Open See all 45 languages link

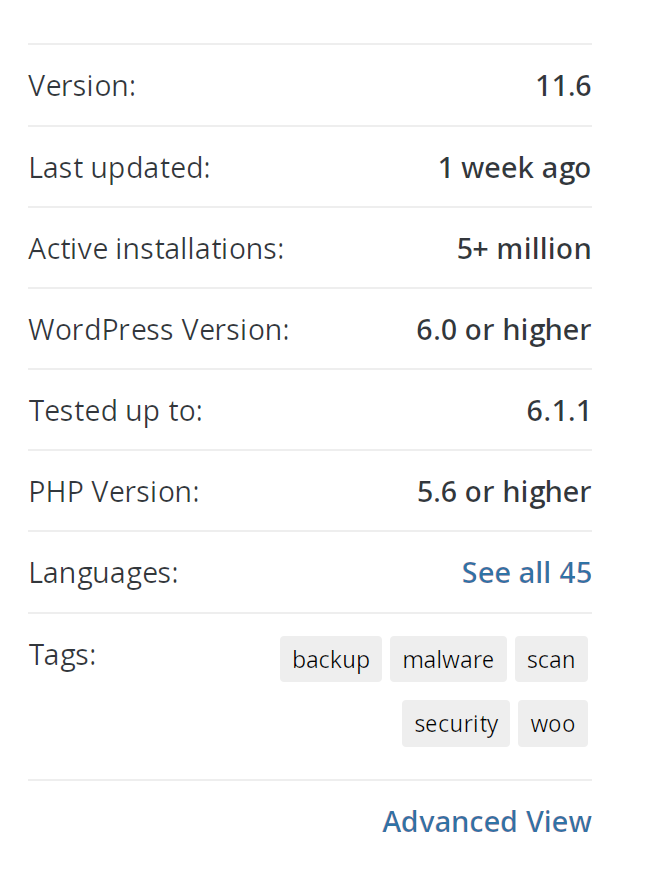[x=527, y=572]
